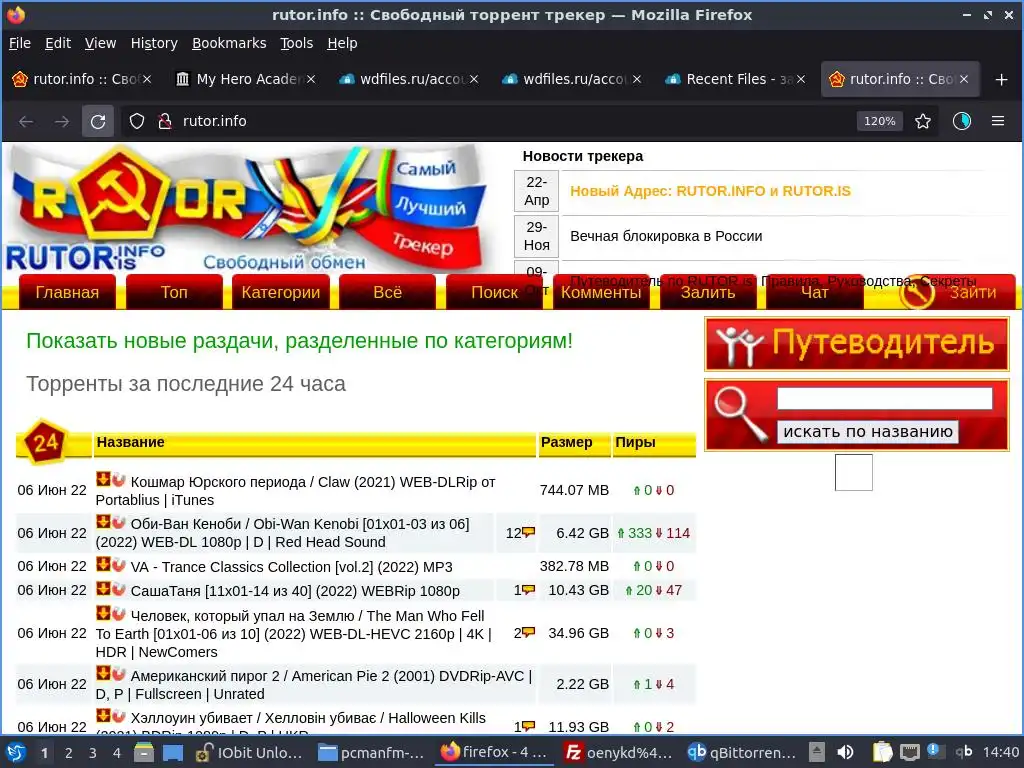Switch to the first rutor.info tab
1024x768 pixels.
(82, 79)
